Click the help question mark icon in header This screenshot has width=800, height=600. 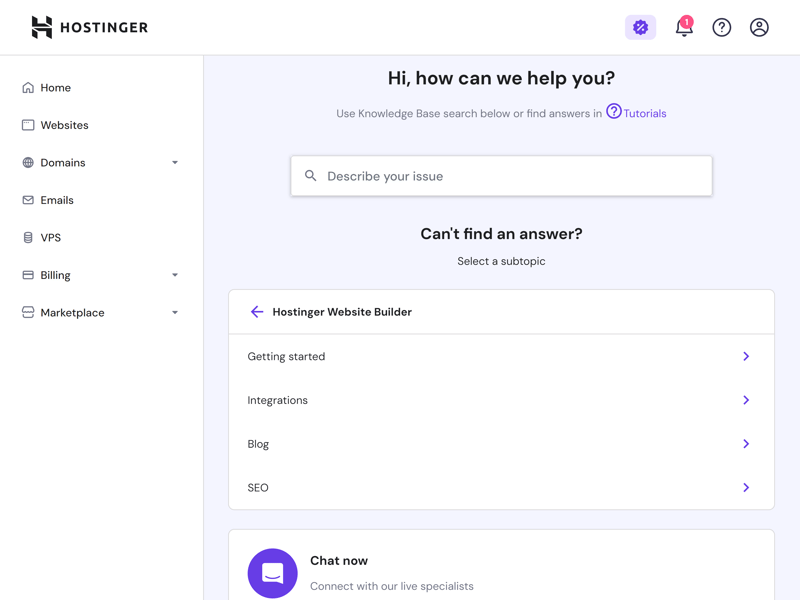click(x=721, y=27)
